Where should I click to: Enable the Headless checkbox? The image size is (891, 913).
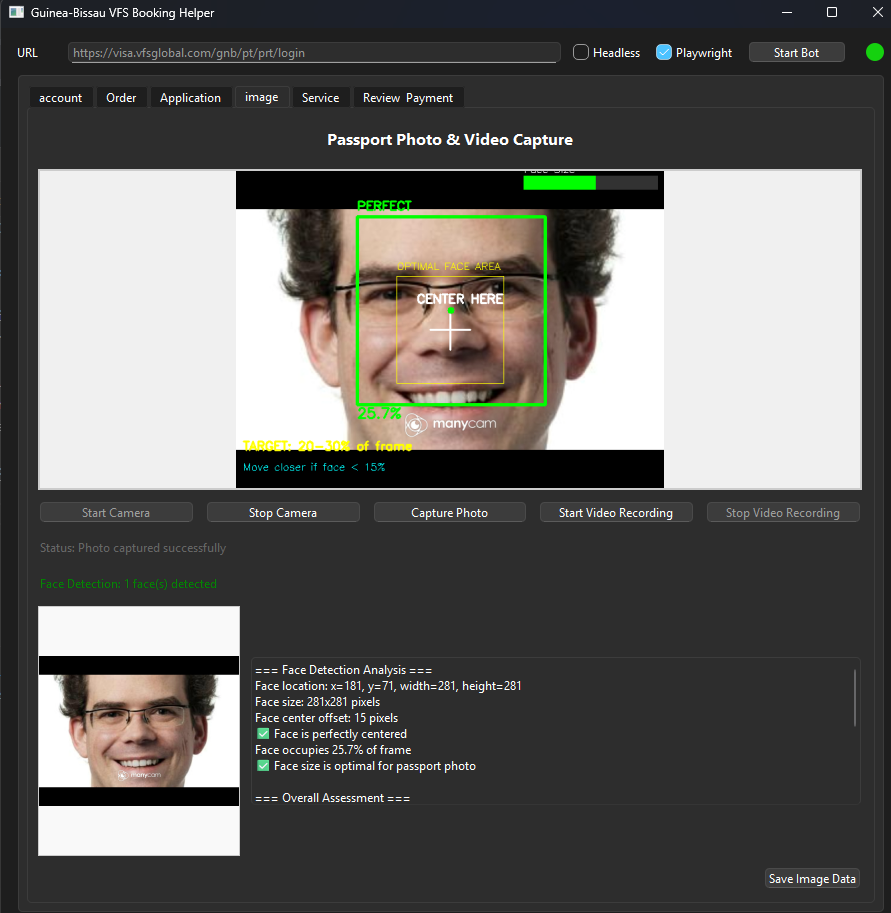point(581,52)
